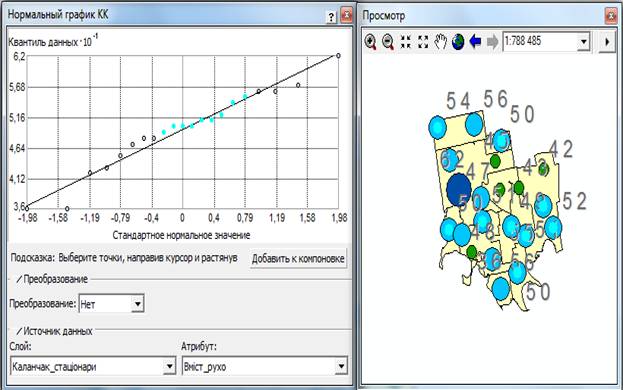The width and height of the screenshot is (623, 390).
Task: Click the Квантиль данных axis title
Action: click(x=53, y=41)
